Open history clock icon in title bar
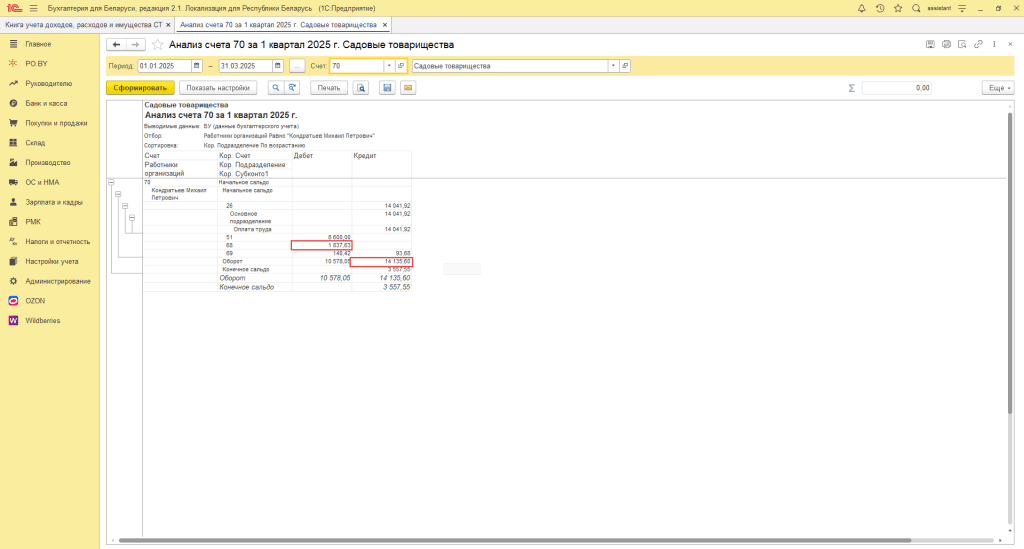Screen dimensions: 1024x549 point(880,8)
